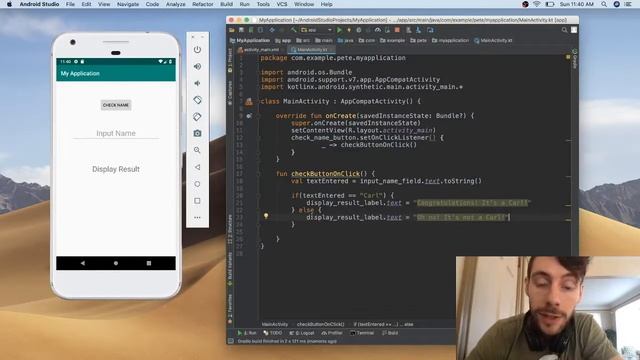Collapse the checkButtonOnClick function fold marker

pyautogui.click(x=258, y=174)
